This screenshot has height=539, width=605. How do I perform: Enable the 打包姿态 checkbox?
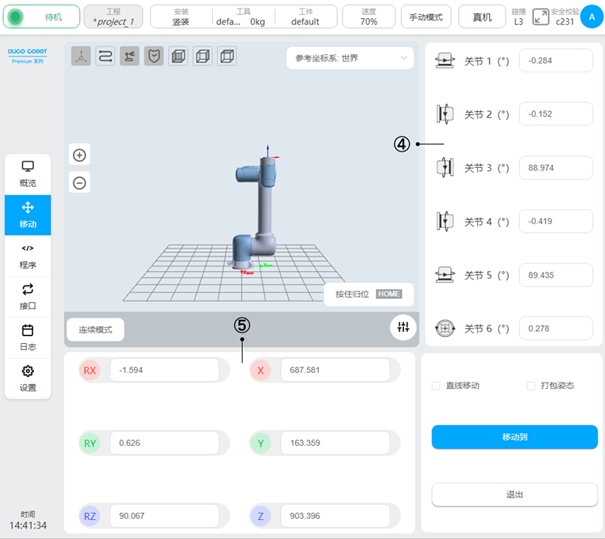[x=531, y=385]
